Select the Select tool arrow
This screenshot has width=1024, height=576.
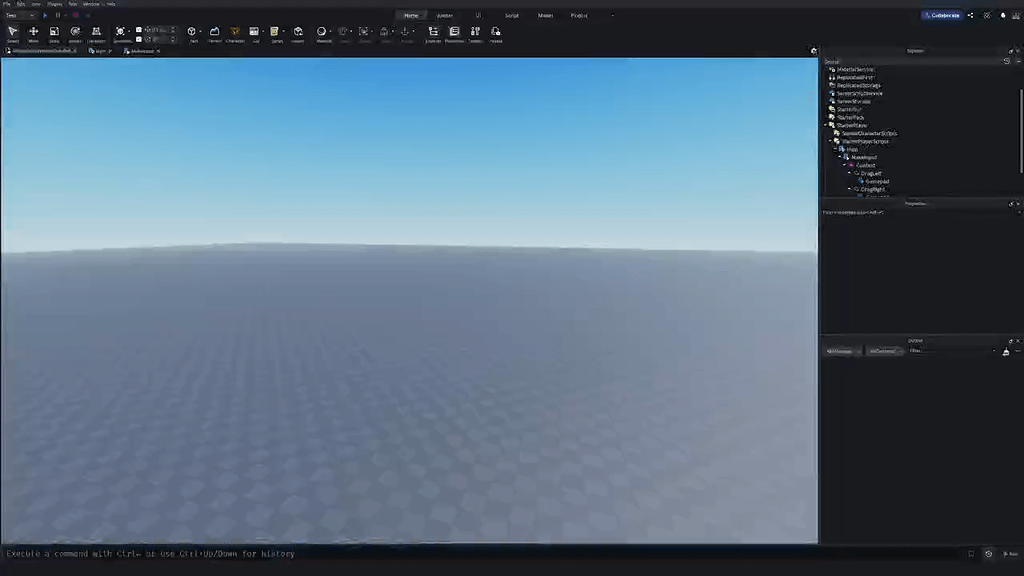coord(12,31)
